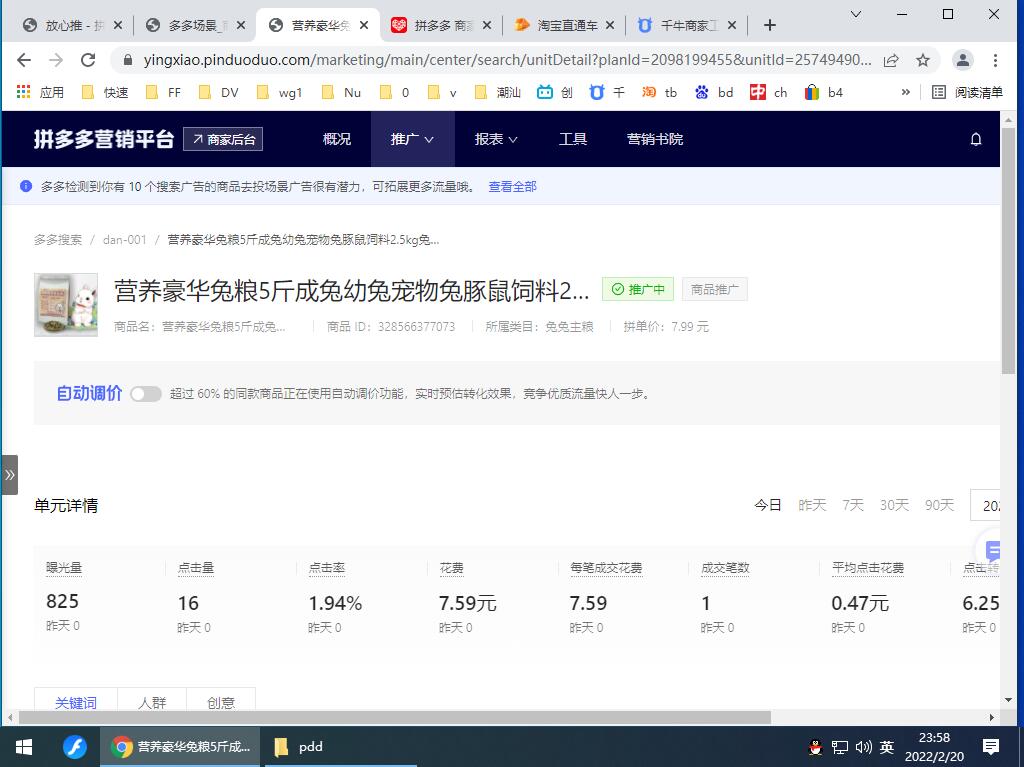This screenshot has width=1024, height=767.
Task: Launch the blue Flash-style taskbar app
Action: point(74,747)
